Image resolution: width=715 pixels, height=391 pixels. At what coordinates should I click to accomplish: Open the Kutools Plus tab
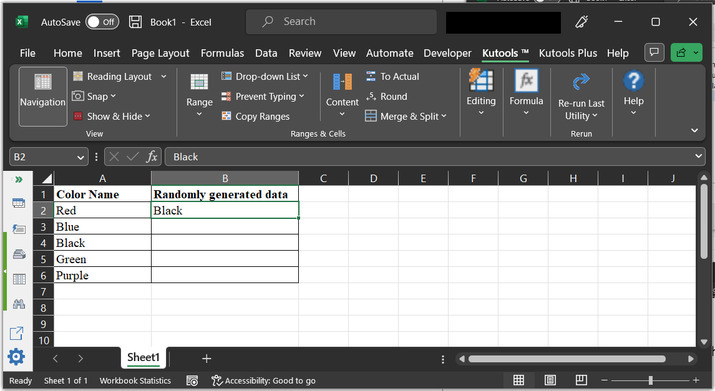[568, 53]
